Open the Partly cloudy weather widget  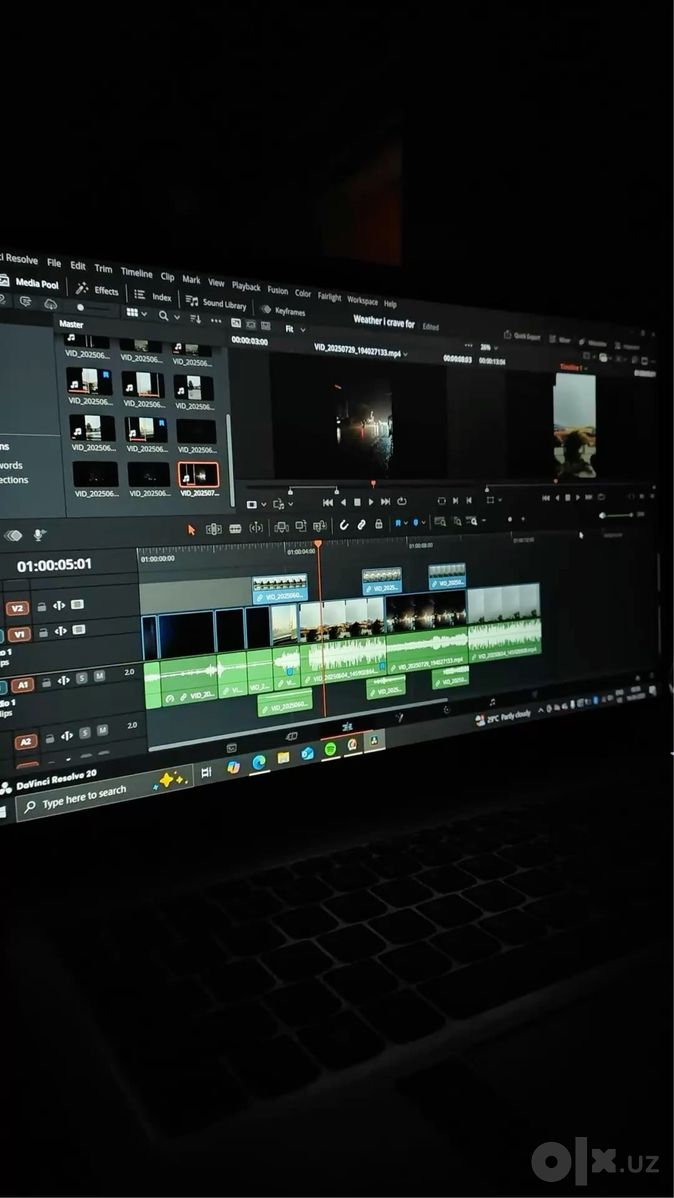point(503,717)
